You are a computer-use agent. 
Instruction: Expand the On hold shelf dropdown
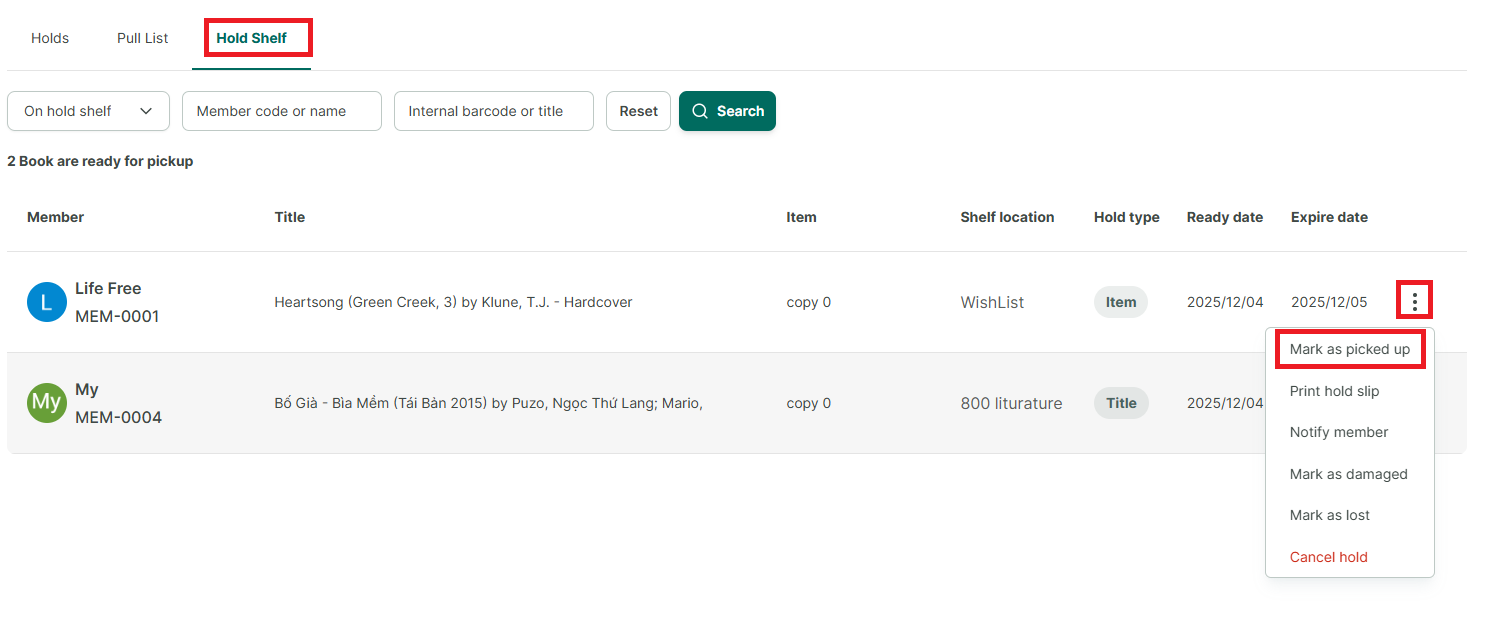[x=89, y=111]
